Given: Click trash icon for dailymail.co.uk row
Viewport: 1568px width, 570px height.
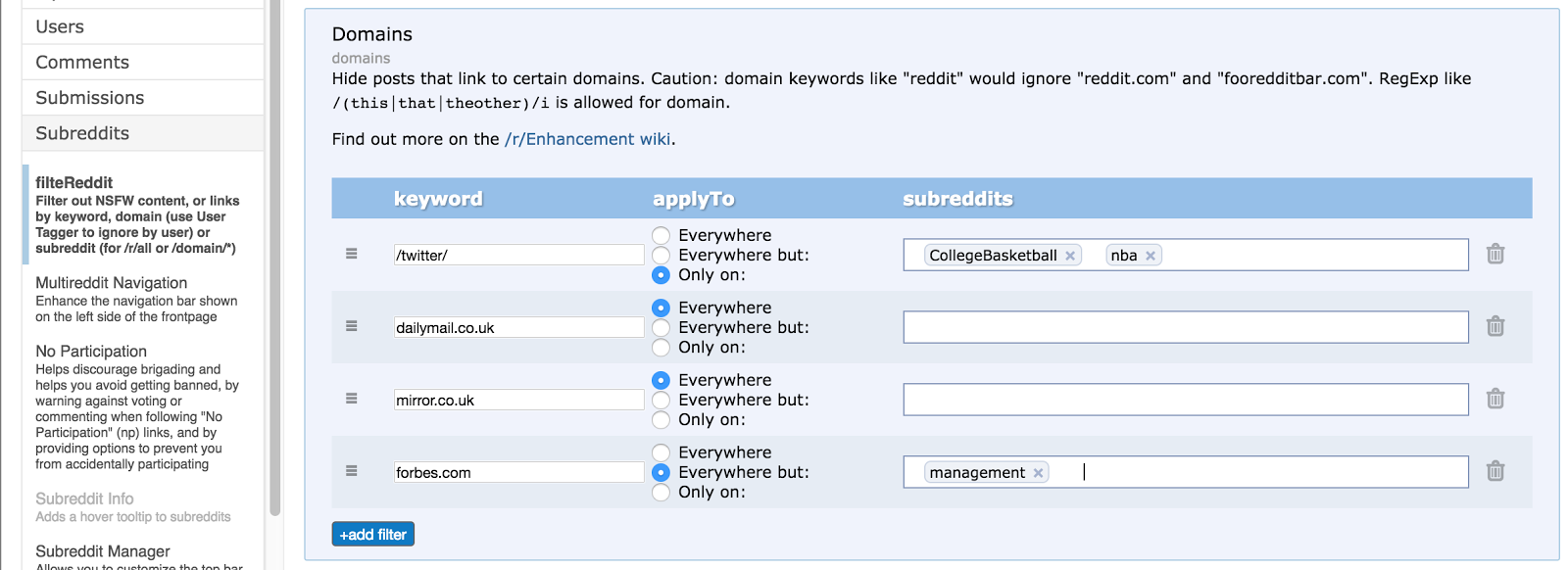Looking at the screenshot, I should (1494, 327).
